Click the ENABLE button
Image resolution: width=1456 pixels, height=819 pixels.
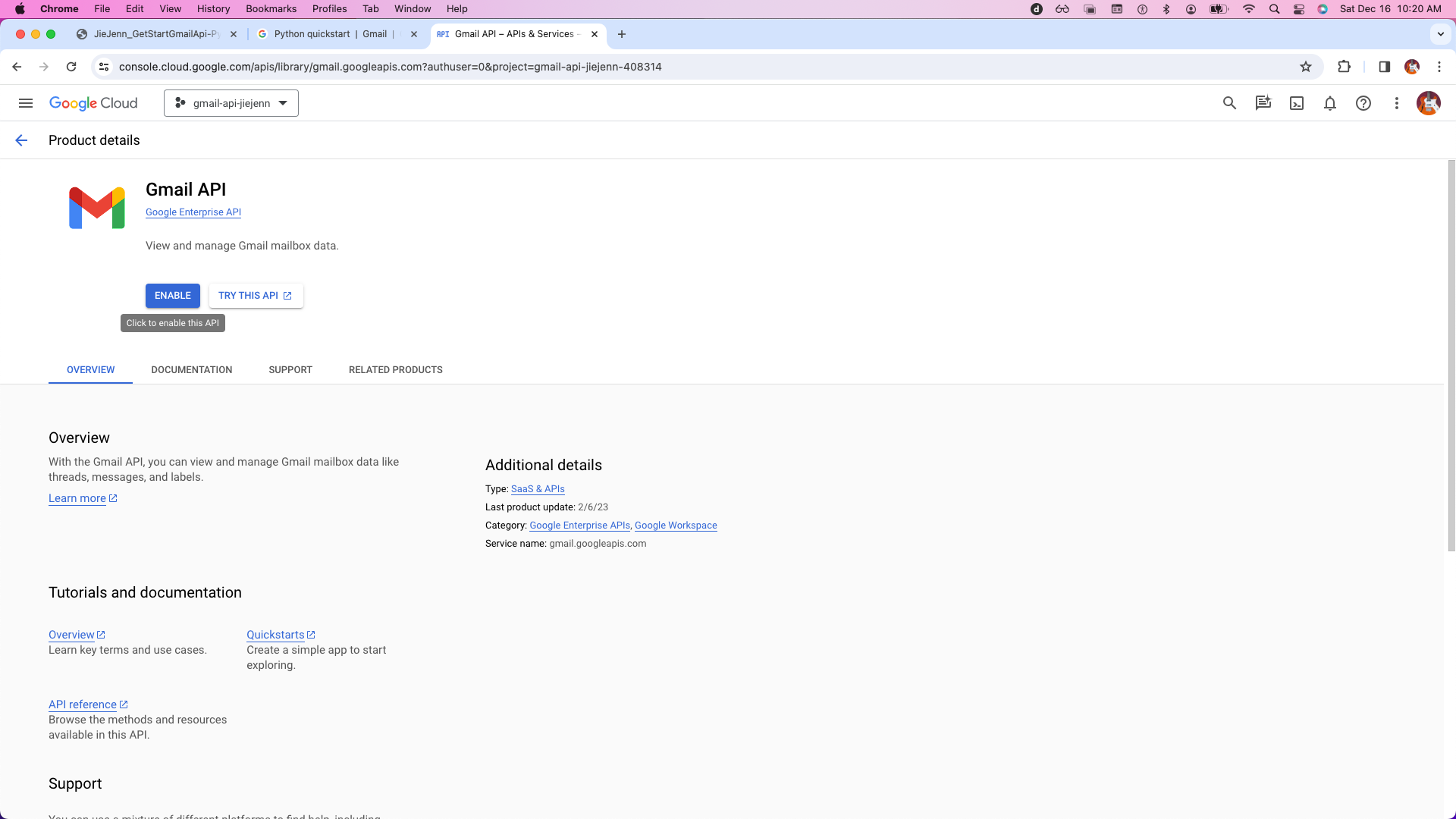(173, 296)
